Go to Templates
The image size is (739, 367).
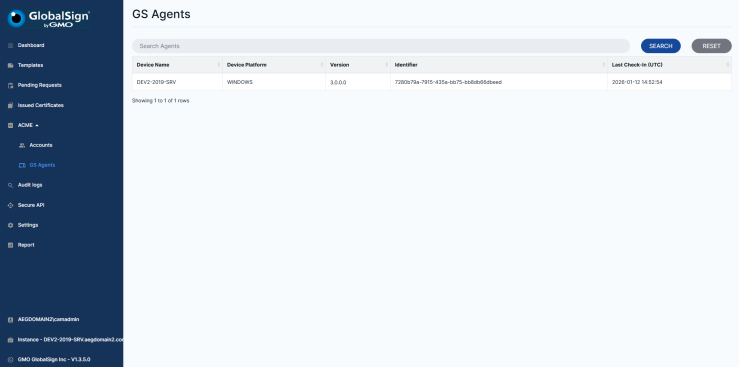coord(31,65)
